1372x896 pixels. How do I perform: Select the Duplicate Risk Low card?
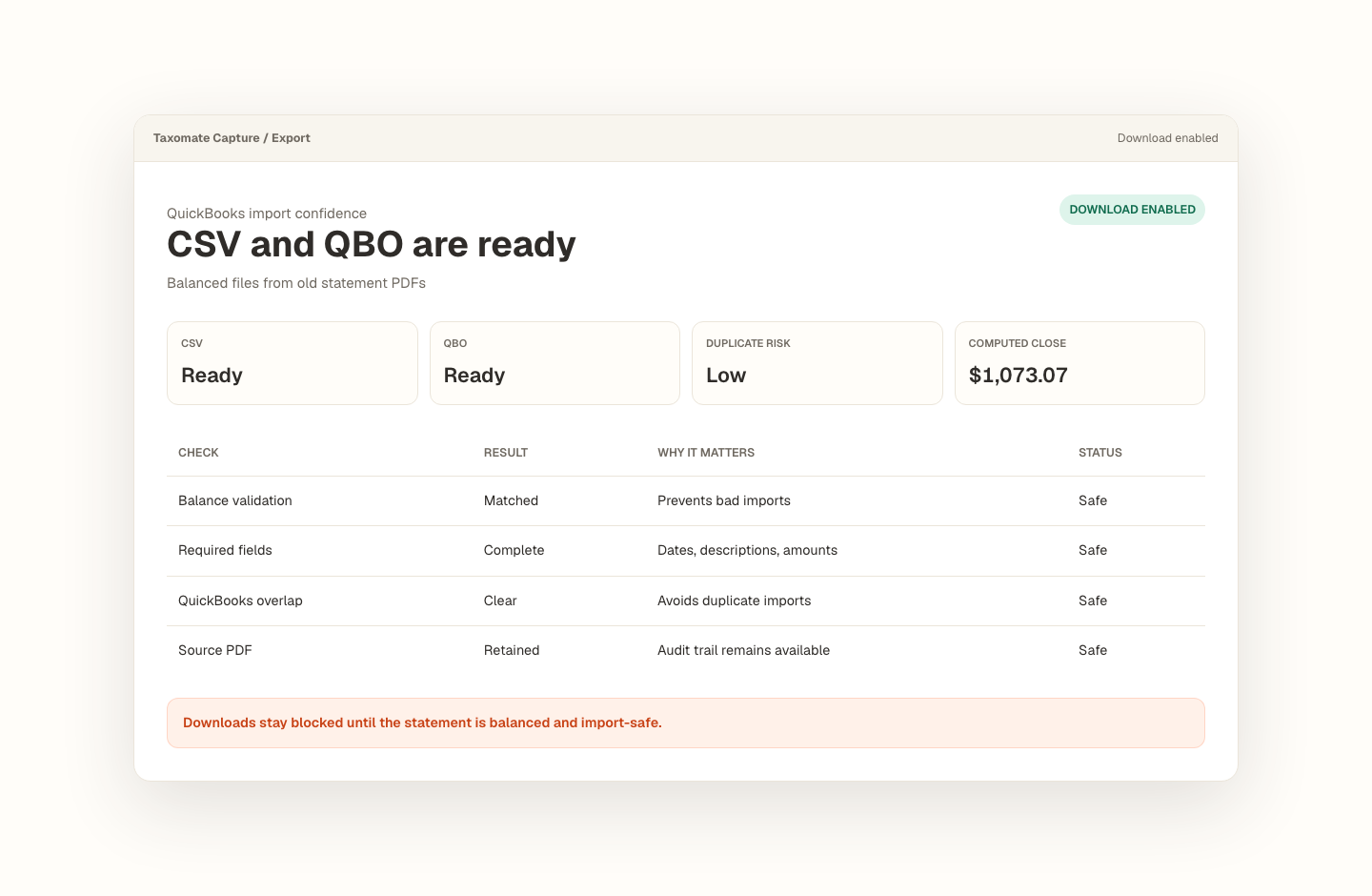(x=817, y=363)
